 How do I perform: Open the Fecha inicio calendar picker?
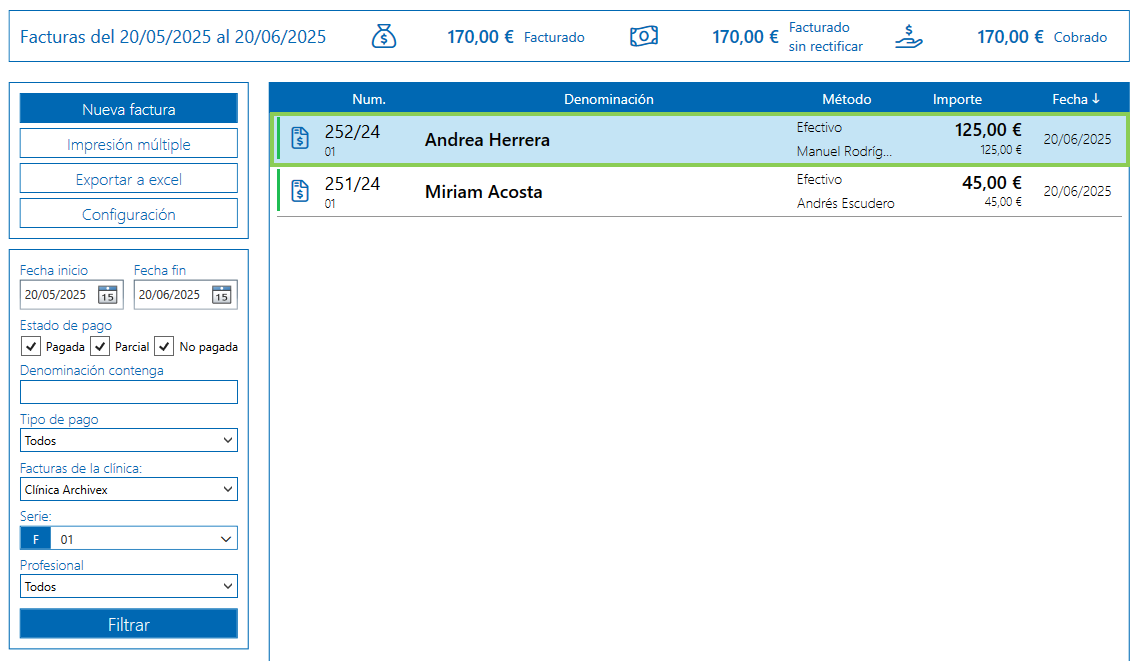107,295
